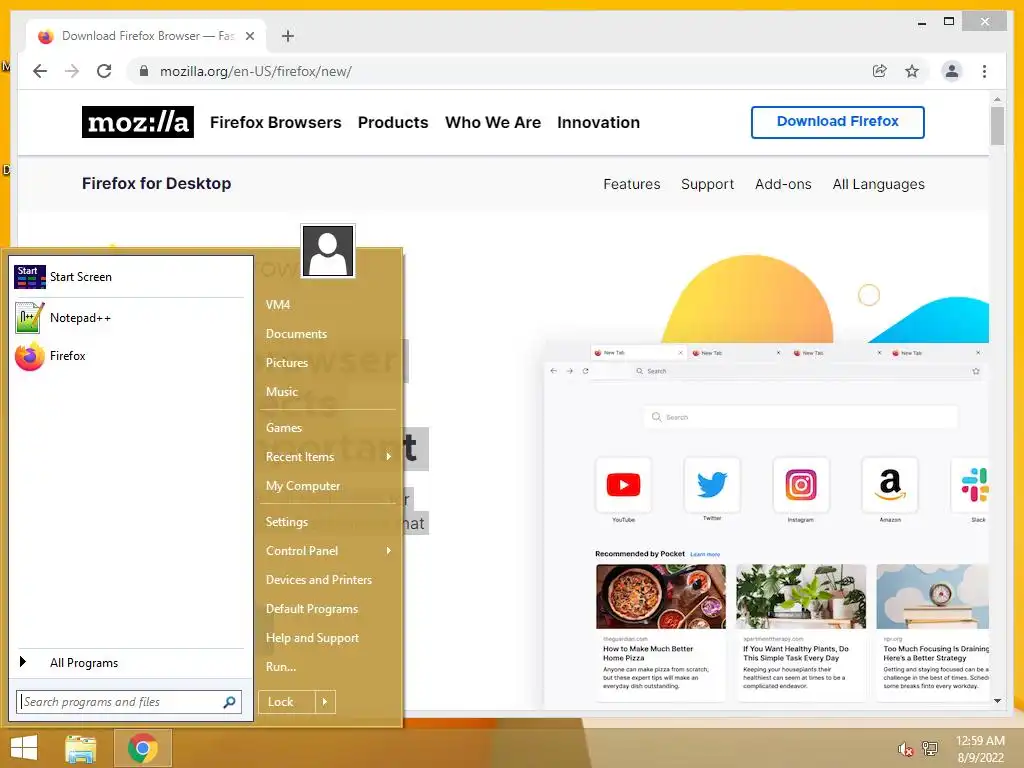Click the Download Firefox button
The height and width of the screenshot is (768, 1024).
(x=837, y=122)
